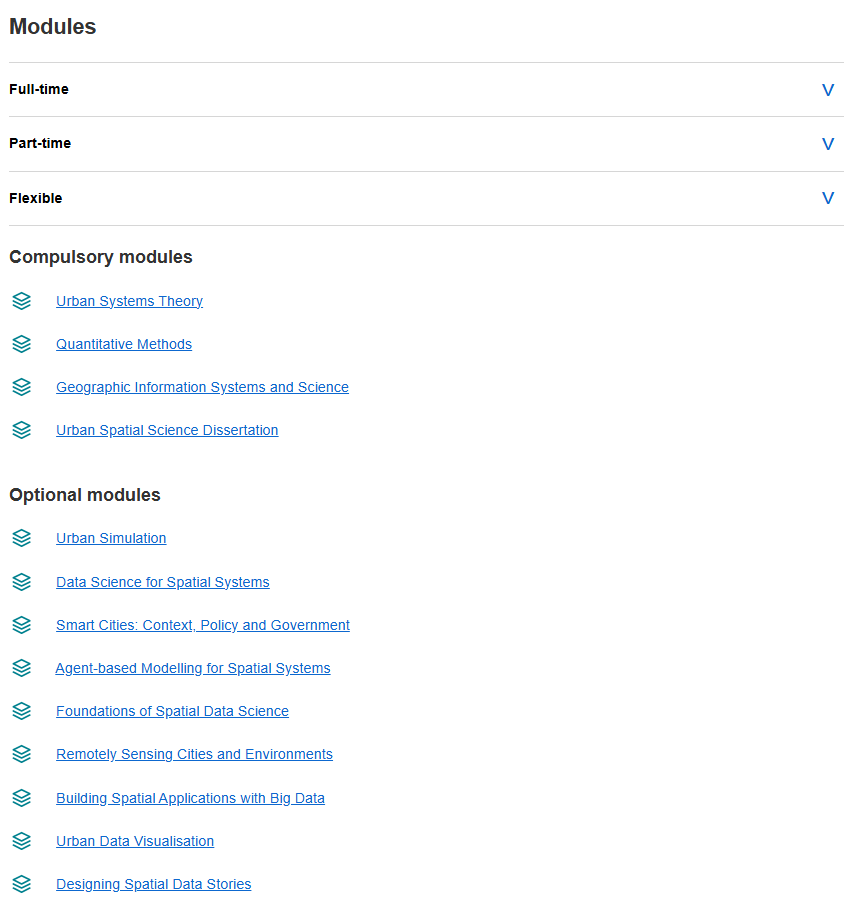846x910 pixels.
Task: Click stack icon beside Smart Cities module
Action: pos(21,625)
